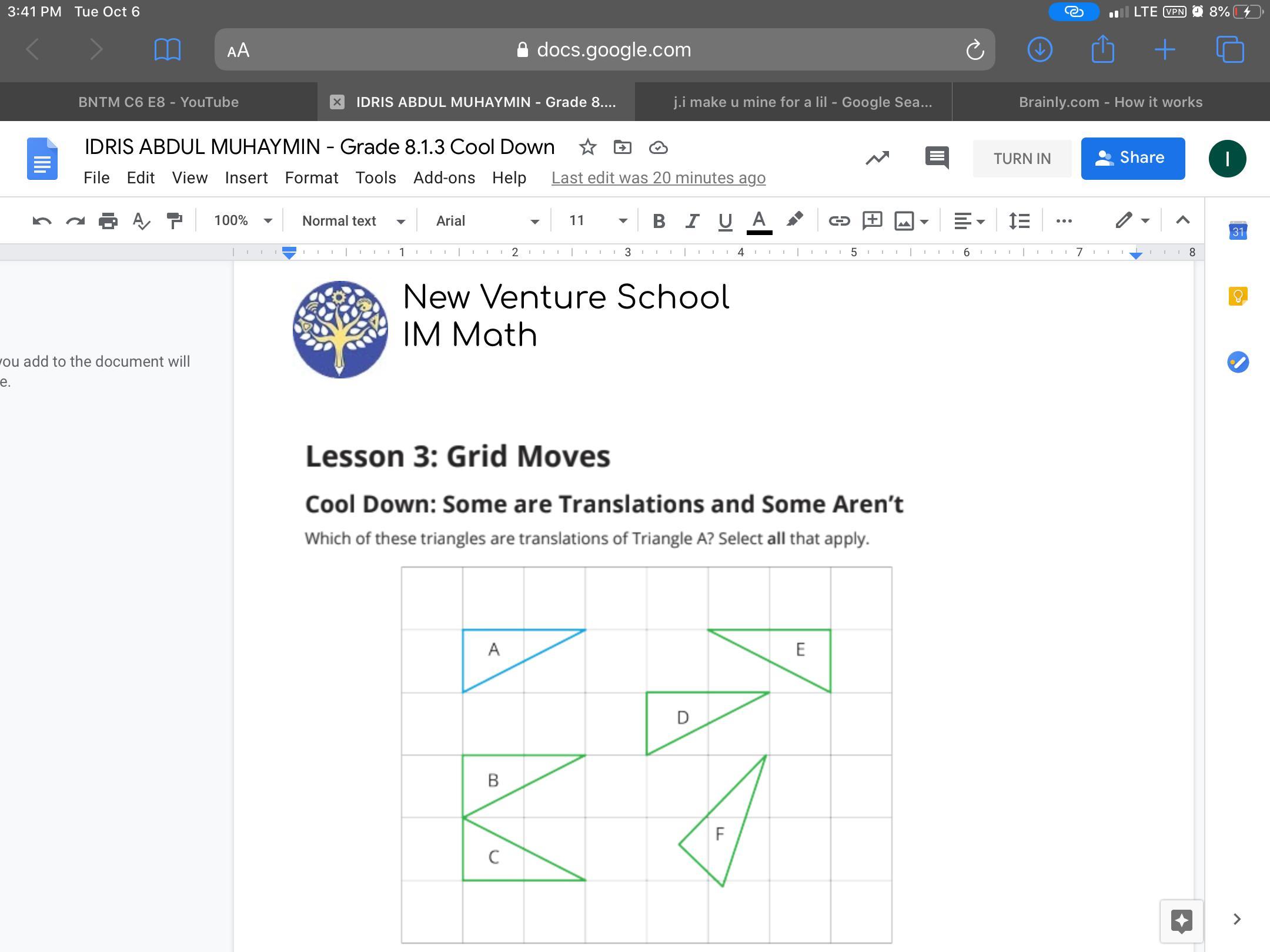Expand the Normal text style dropdown
The image size is (1270, 952).
(353, 221)
